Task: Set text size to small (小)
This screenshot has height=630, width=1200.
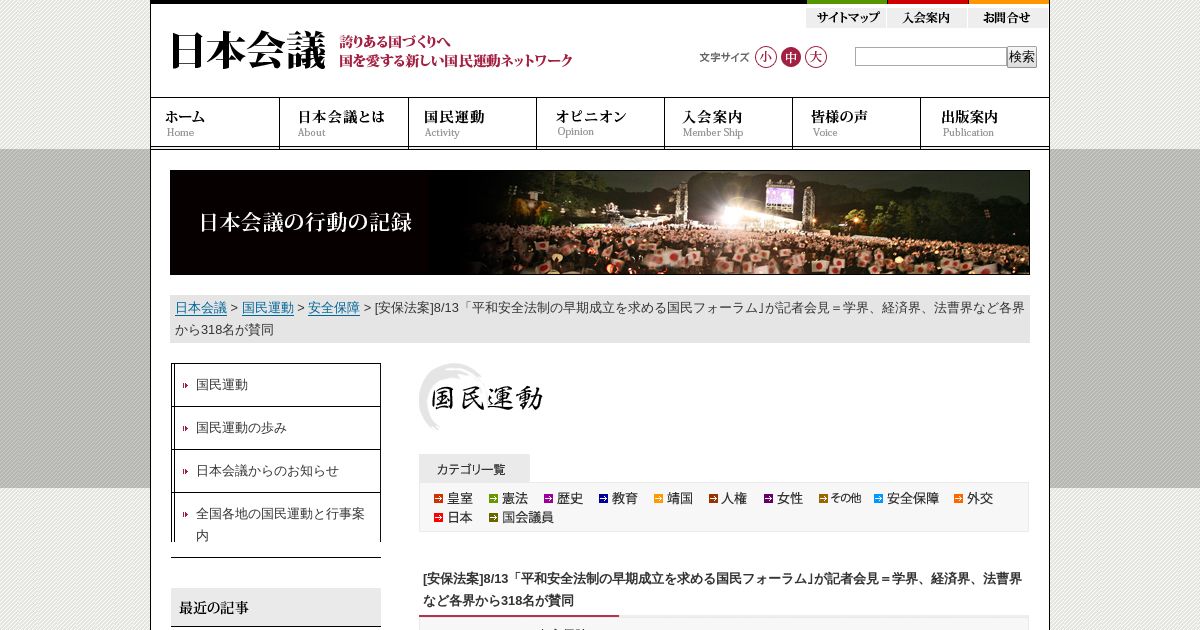Action: tap(766, 57)
